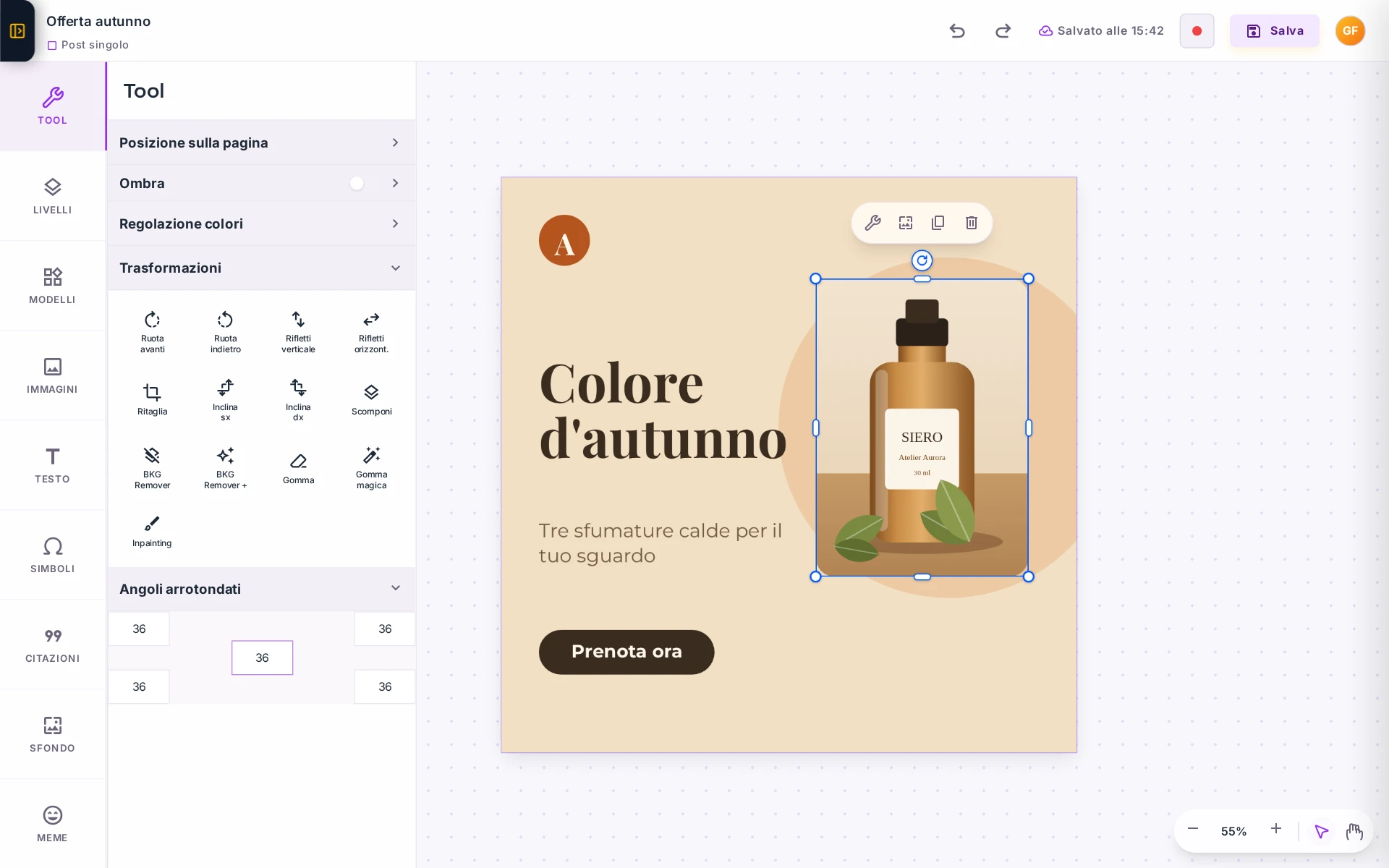The image size is (1389, 868).
Task: Select the Ruota avanti transformation
Action: tap(152, 332)
